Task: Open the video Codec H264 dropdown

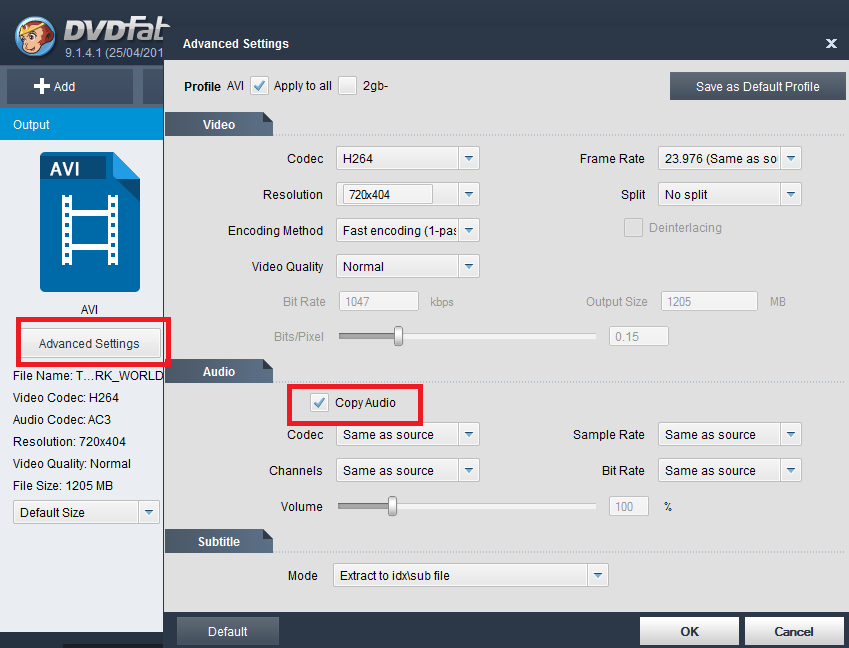Action: coord(469,159)
